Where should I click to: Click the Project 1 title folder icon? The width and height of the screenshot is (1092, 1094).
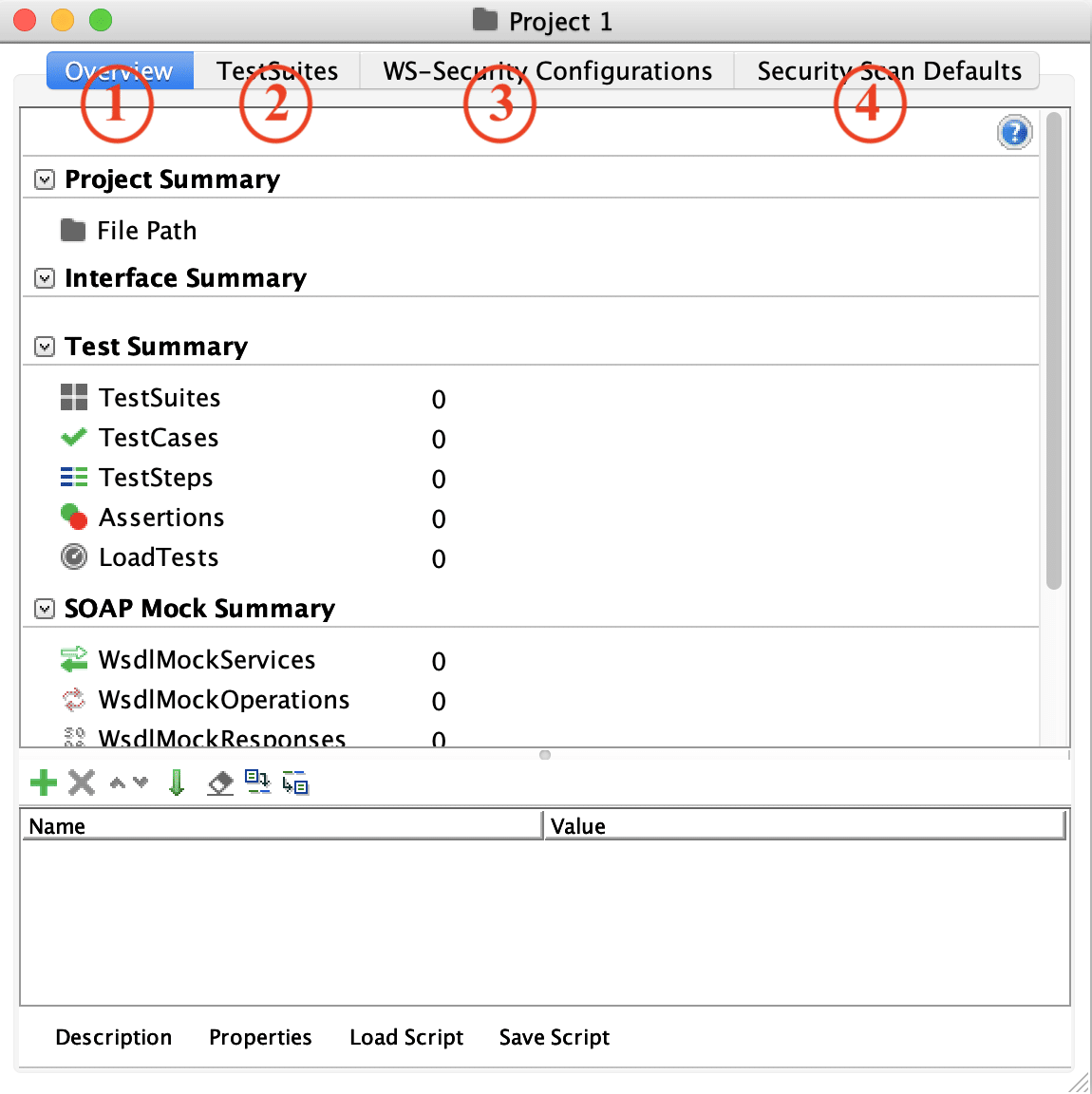point(485,20)
